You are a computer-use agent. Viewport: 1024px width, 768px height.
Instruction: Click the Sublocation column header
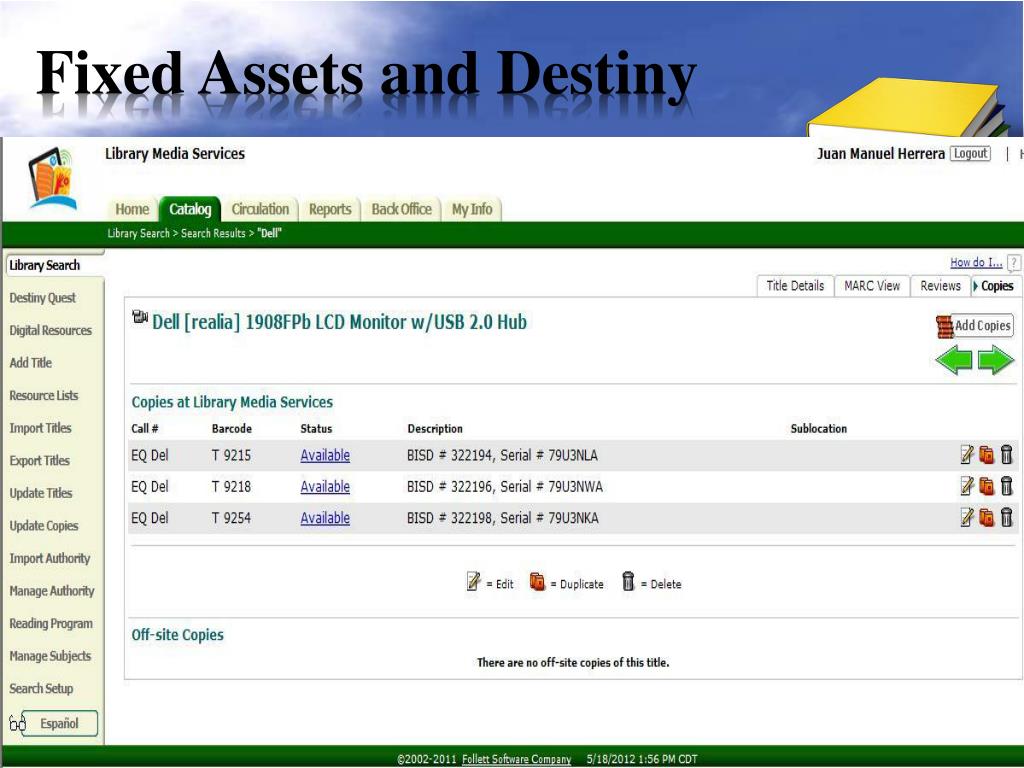[x=818, y=428]
